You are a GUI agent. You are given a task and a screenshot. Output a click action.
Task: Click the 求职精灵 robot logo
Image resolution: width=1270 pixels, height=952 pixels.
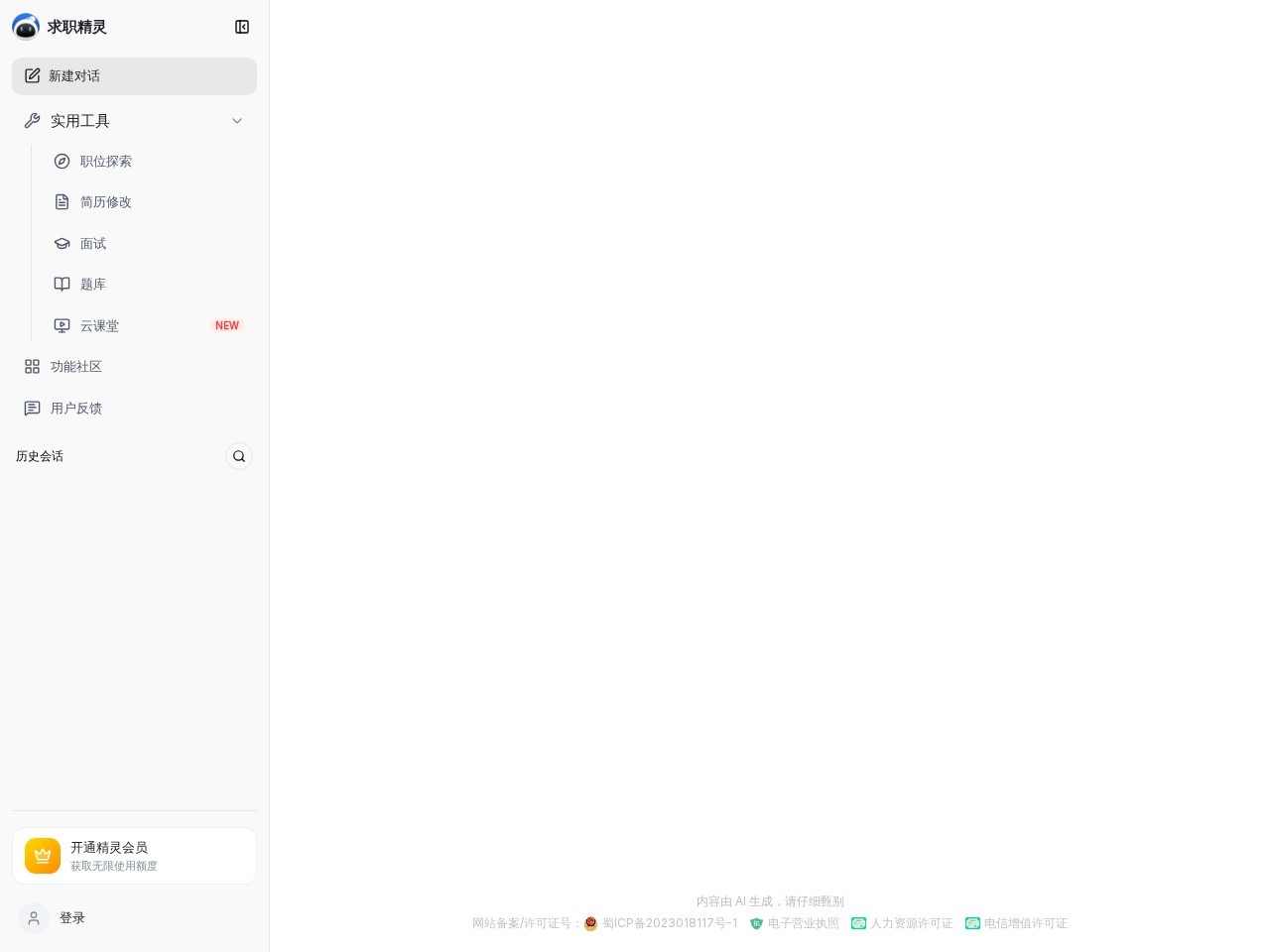coord(26,27)
